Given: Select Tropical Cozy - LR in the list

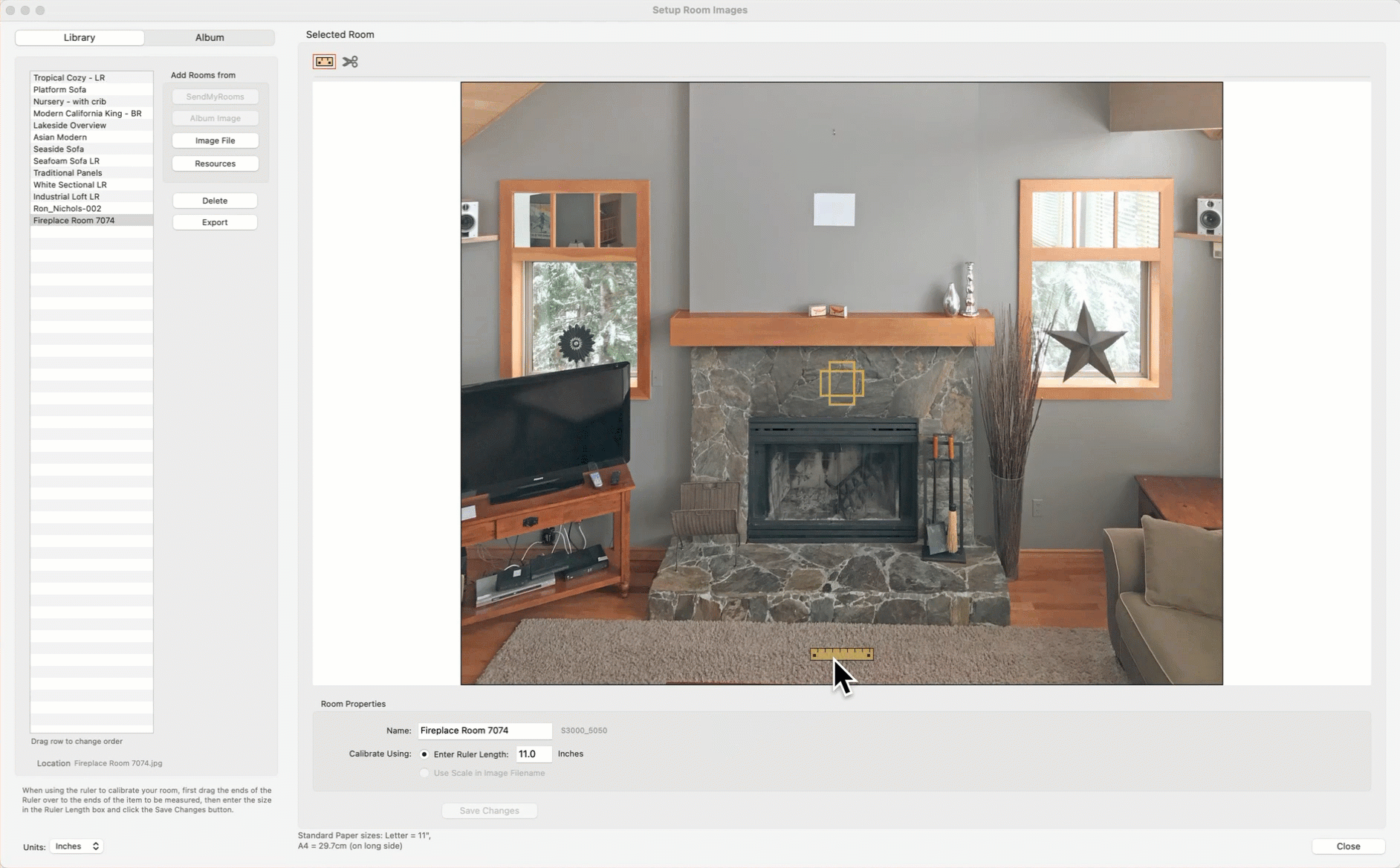Looking at the screenshot, I should pyautogui.click(x=69, y=77).
